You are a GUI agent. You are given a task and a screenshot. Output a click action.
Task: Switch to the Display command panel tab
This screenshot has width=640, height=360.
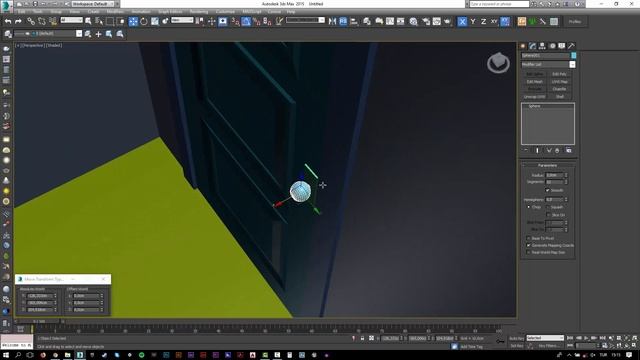562,46
